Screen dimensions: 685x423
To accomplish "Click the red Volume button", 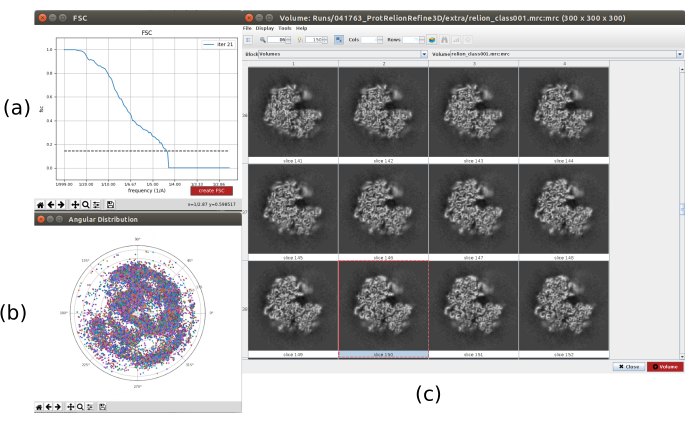I will (665, 367).
